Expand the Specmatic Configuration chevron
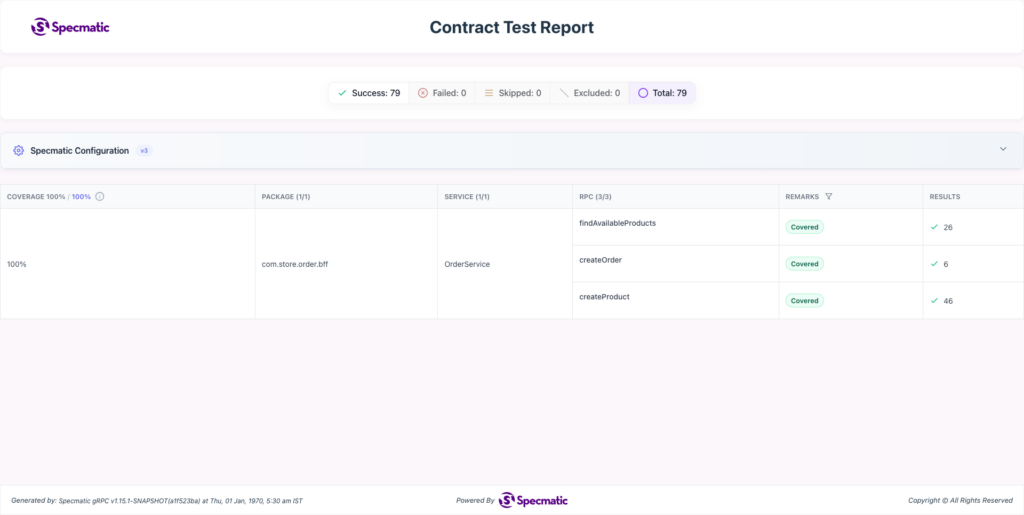The width and height of the screenshot is (1024, 515). point(1003,149)
